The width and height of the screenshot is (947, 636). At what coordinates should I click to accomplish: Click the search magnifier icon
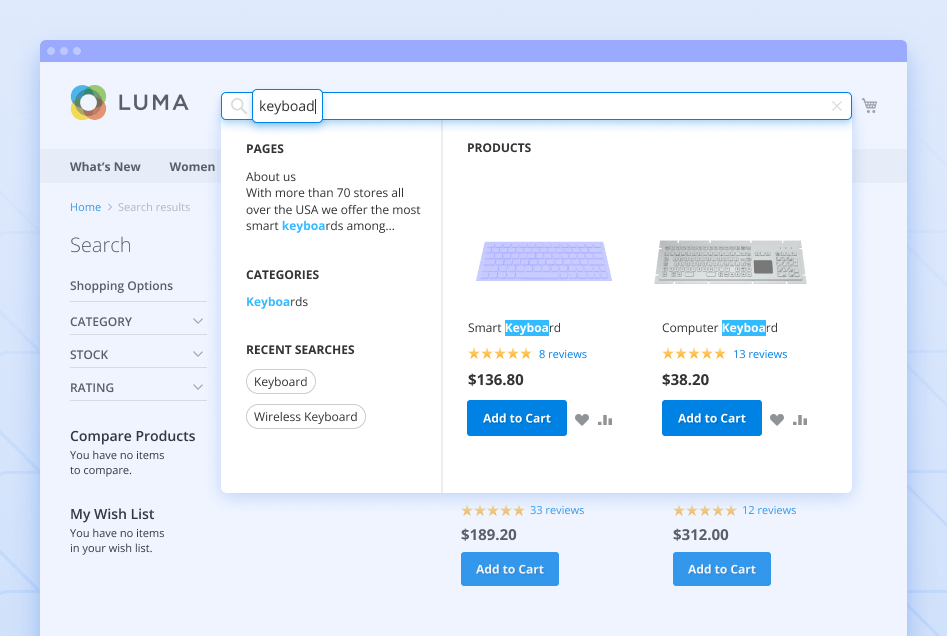pos(237,105)
